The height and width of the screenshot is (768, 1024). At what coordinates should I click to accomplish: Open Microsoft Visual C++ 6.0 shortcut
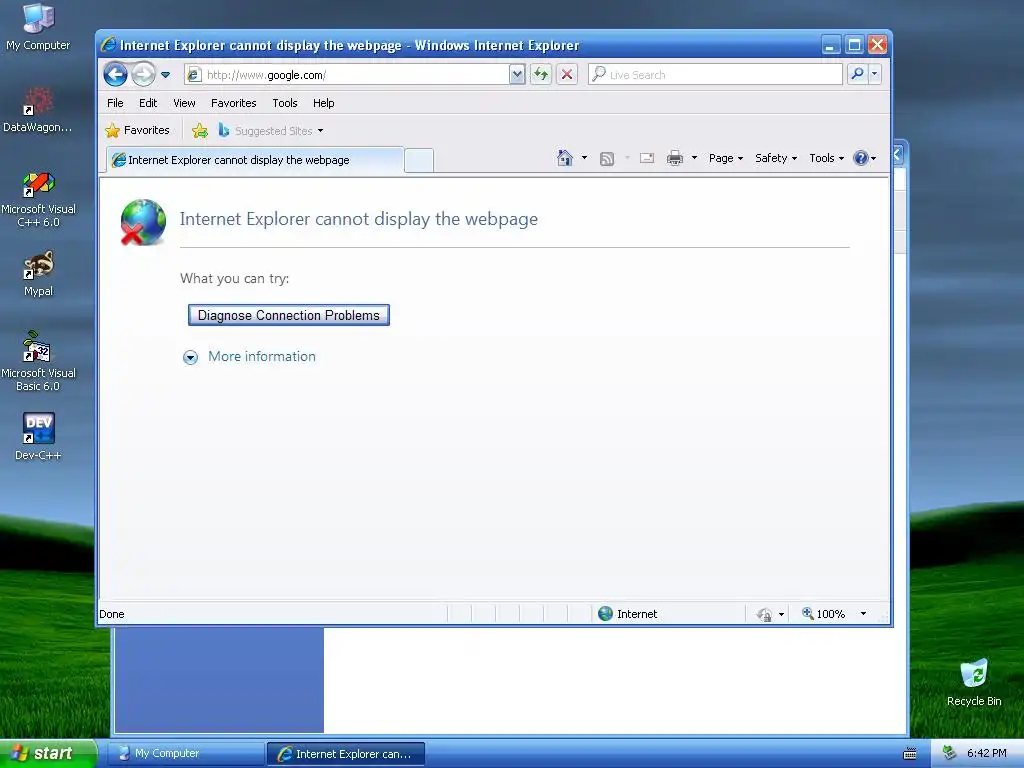[38, 199]
